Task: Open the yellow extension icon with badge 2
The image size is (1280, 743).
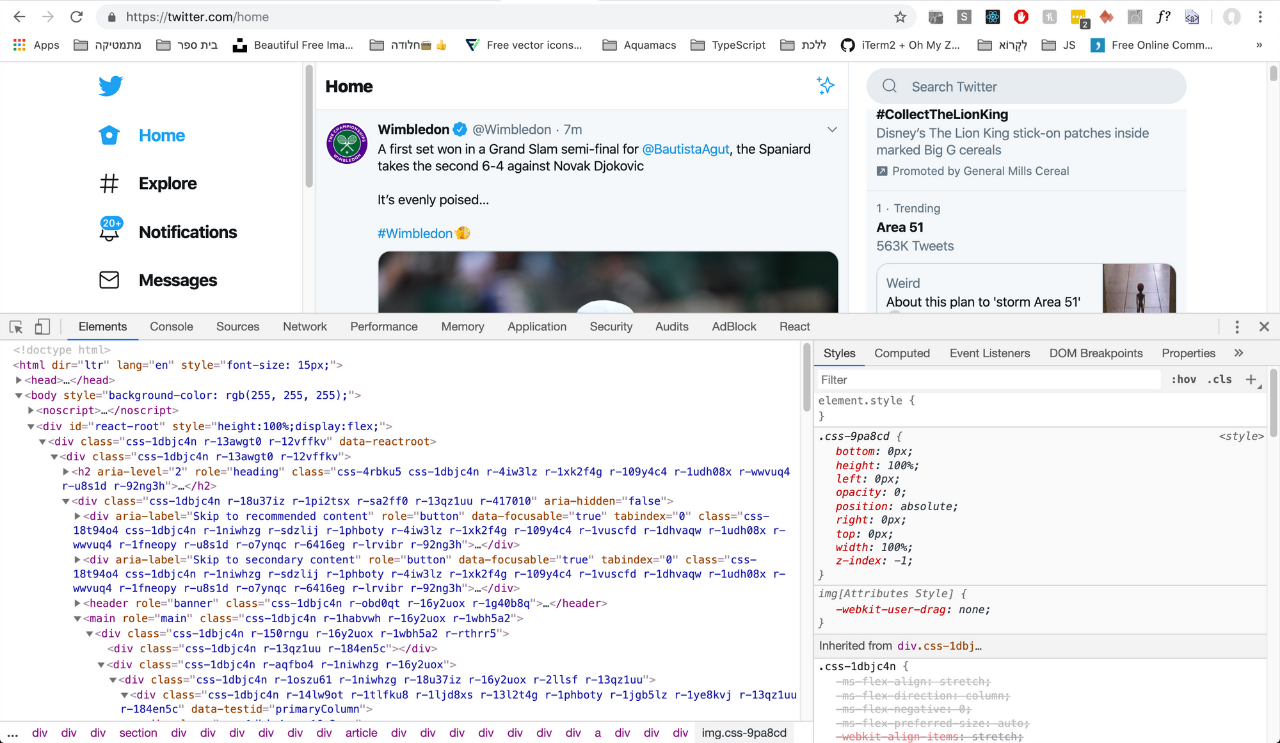Action: pyautogui.click(x=1079, y=18)
